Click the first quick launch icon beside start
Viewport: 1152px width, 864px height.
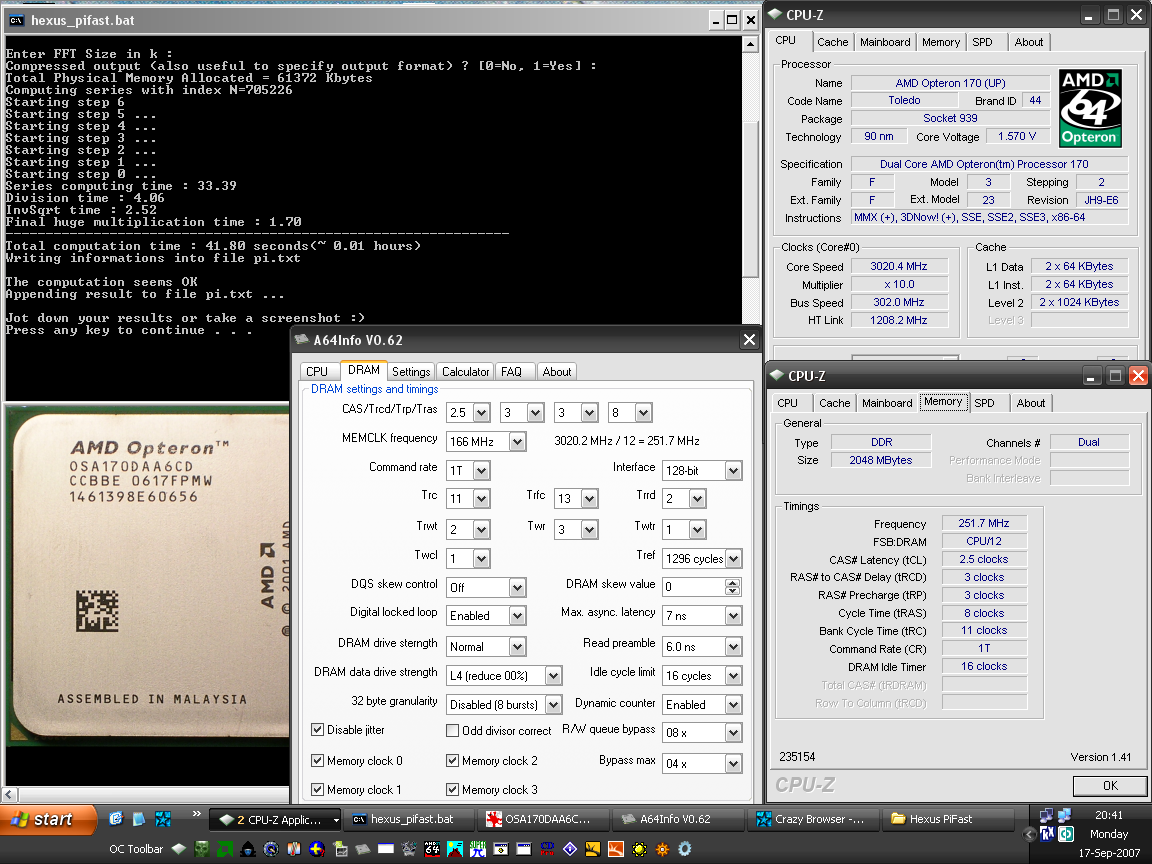pos(116,818)
